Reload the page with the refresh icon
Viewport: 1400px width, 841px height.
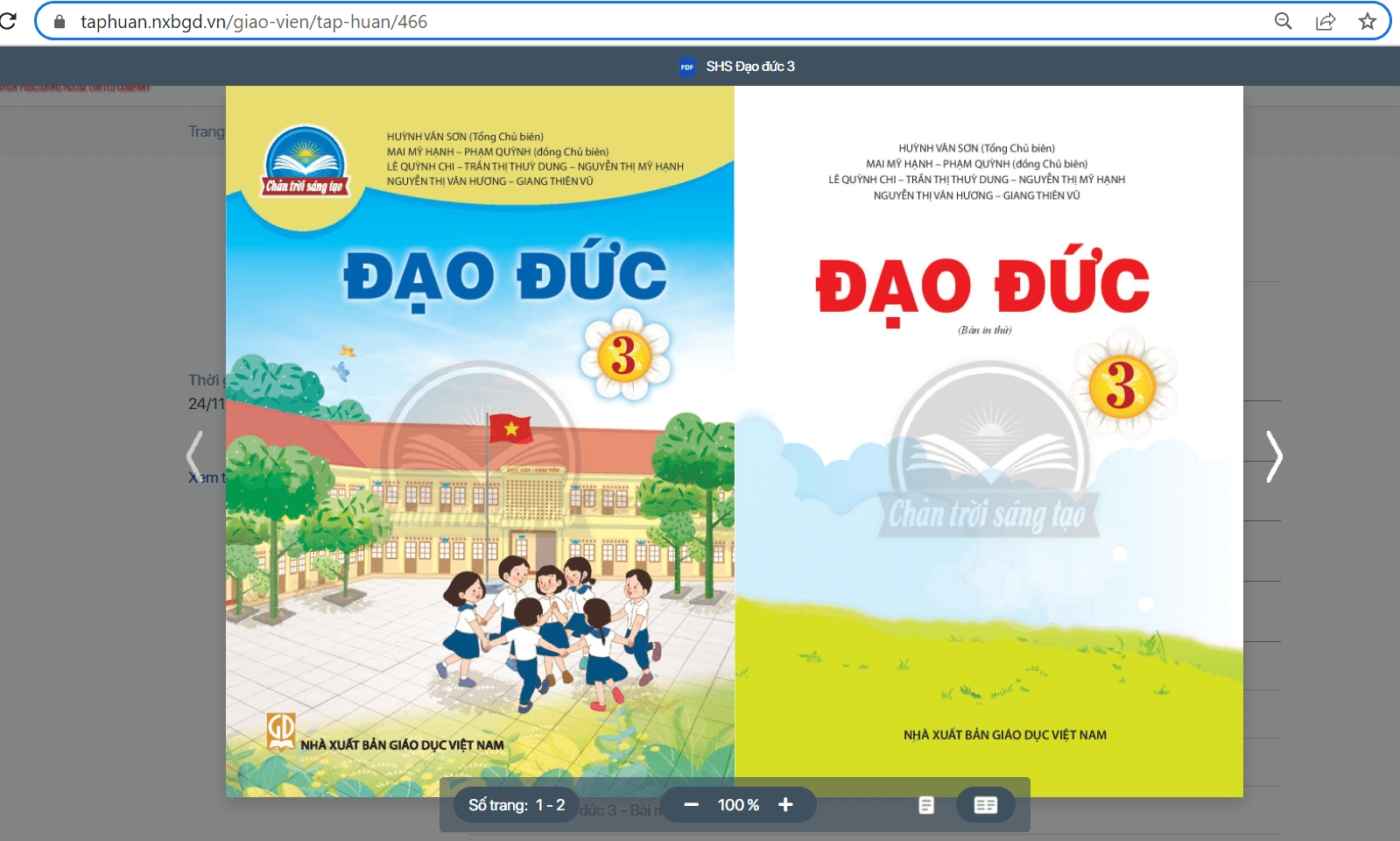coord(8,21)
